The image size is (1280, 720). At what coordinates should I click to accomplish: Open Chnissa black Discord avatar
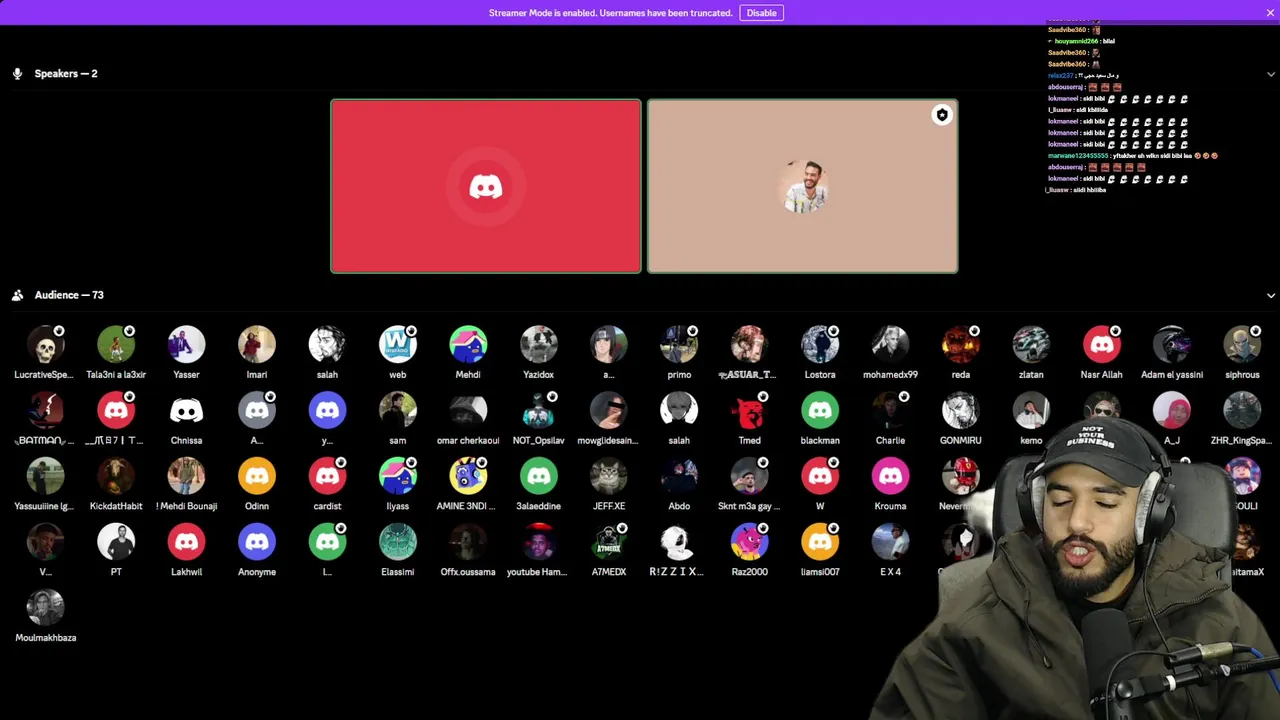click(186, 410)
